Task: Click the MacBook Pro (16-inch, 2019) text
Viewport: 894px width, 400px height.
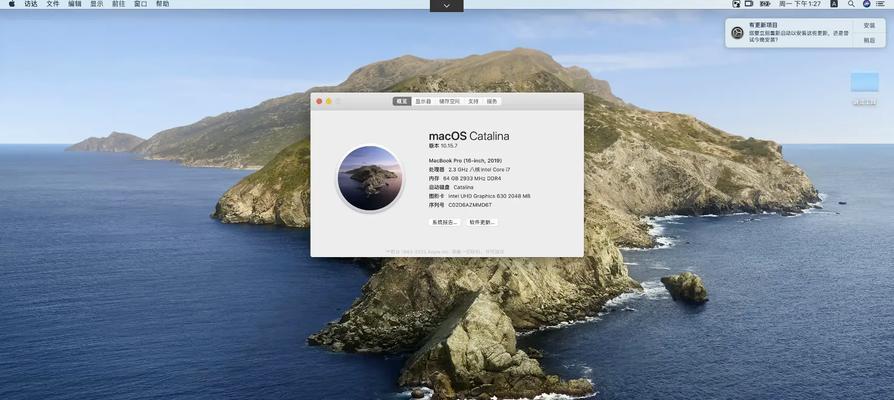Action: coord(465,161)
